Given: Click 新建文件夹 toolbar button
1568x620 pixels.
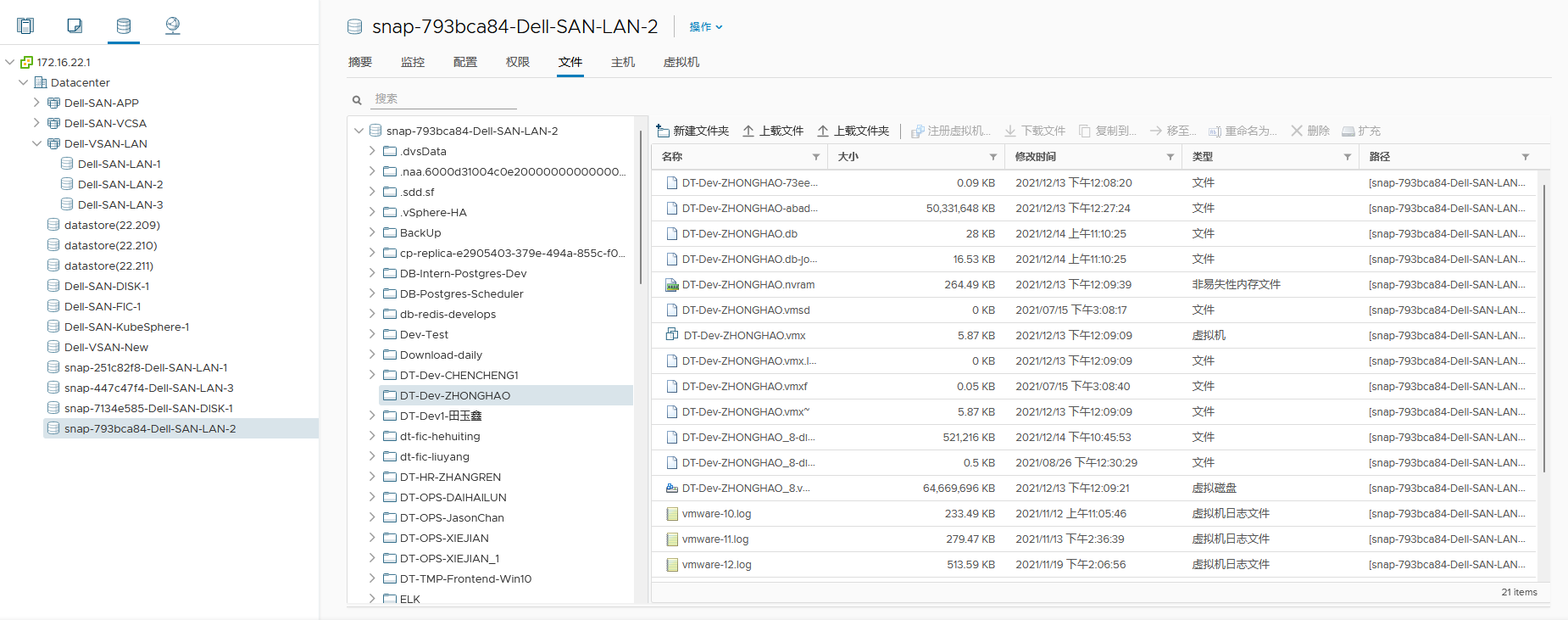Looking at the screenshot, I should click(x=692, y=131).
